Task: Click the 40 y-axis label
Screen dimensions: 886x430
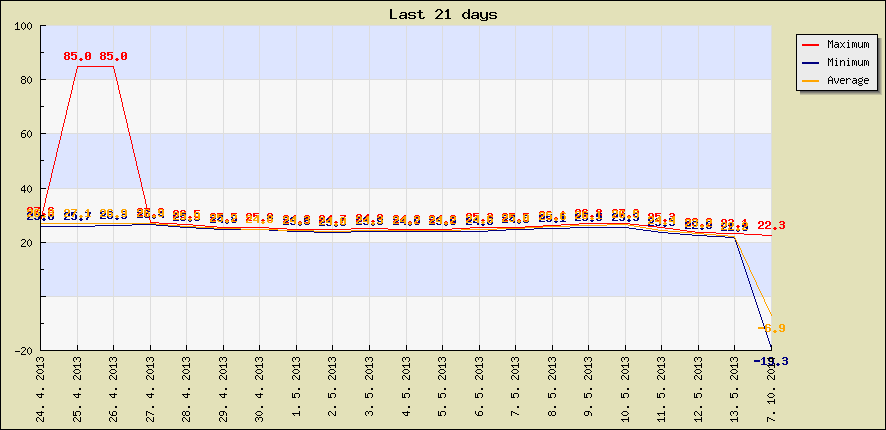Action: point(26,188)
